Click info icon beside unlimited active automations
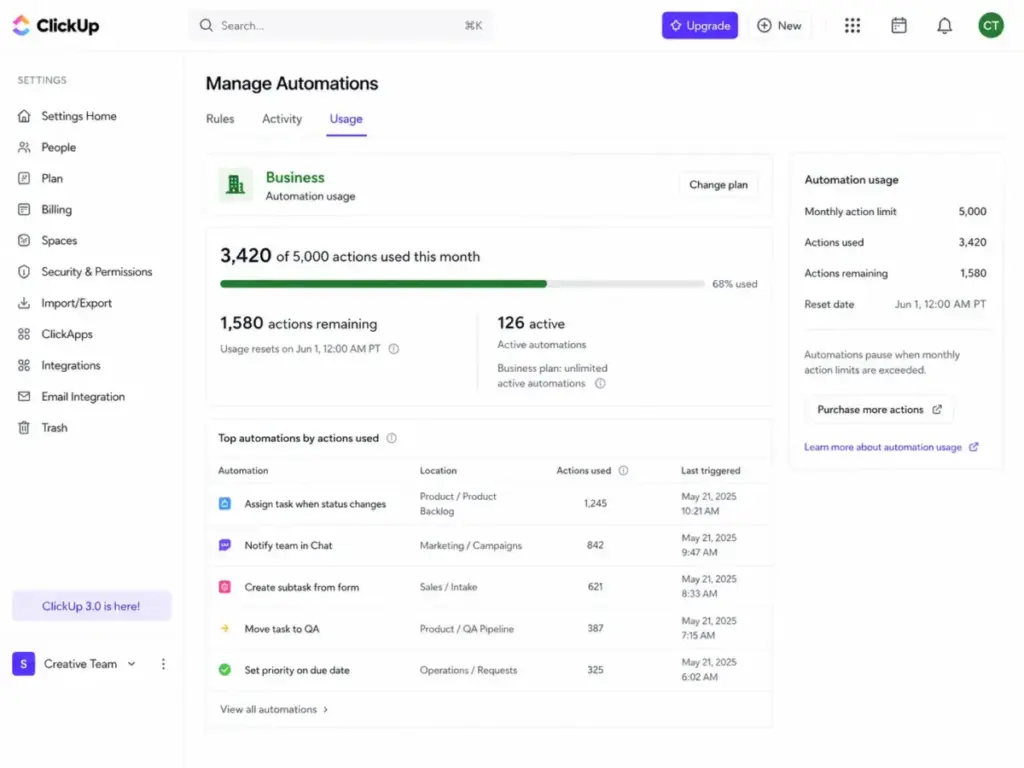Image resolution: width=1024 pixels, height=768 pixels. pos(600,383)
